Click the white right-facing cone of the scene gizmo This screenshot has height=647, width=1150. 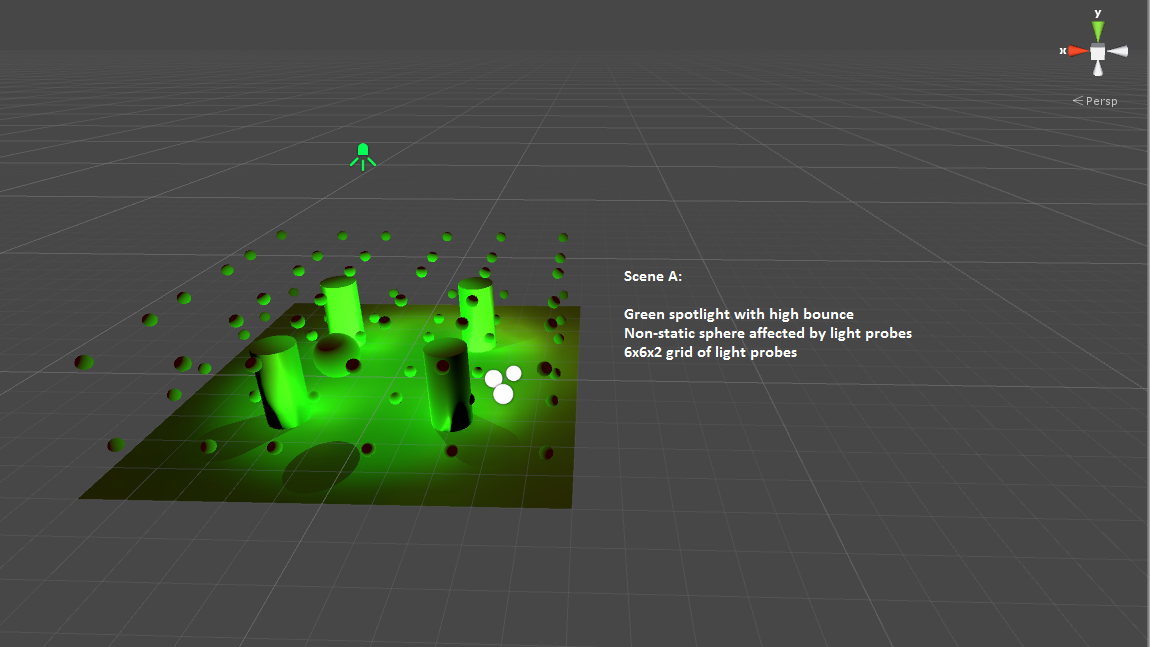coord(1123,50)
